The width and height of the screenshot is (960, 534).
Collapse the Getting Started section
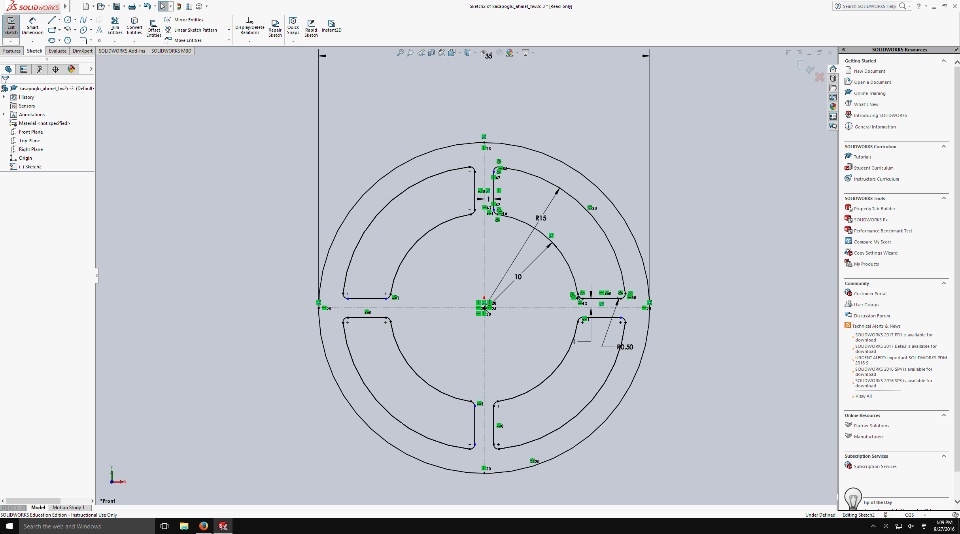[x=943, y=61]
